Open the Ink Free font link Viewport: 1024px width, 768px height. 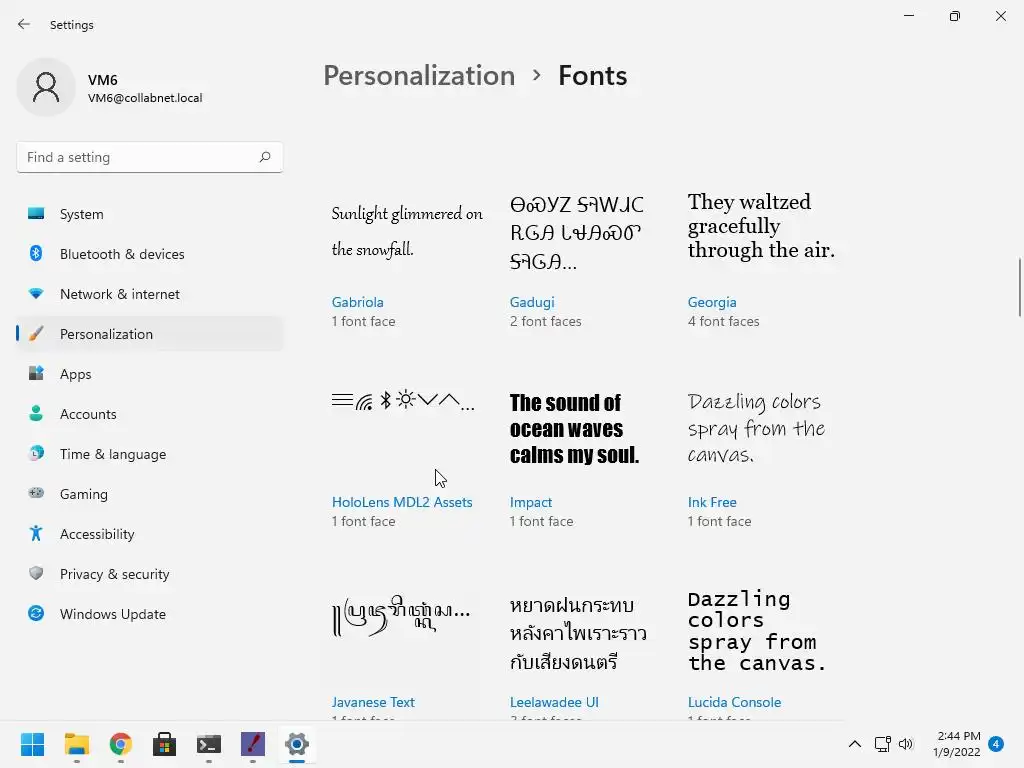pos(712,502)
